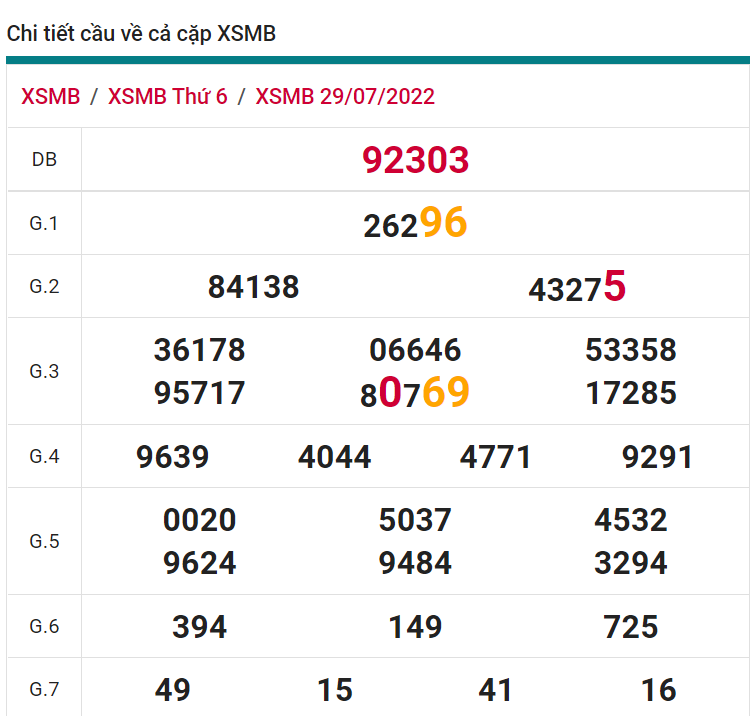Select the G.5 number 0020
The width and height of the screenshot is (755, 716).
click(200, 520)
